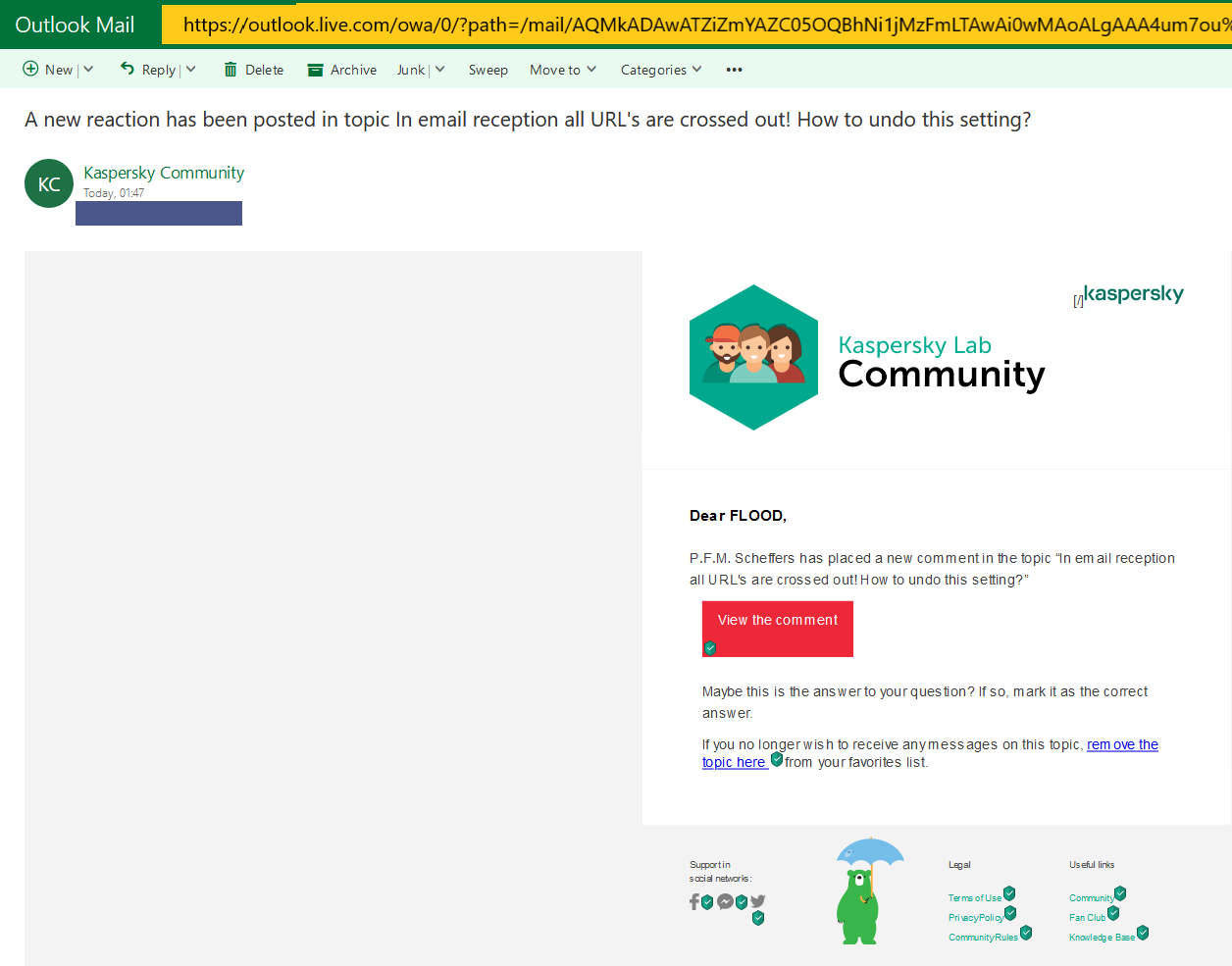Open the Facebook social icon
This screenshot has width=1232, height=966.
(x=694, y=901)
